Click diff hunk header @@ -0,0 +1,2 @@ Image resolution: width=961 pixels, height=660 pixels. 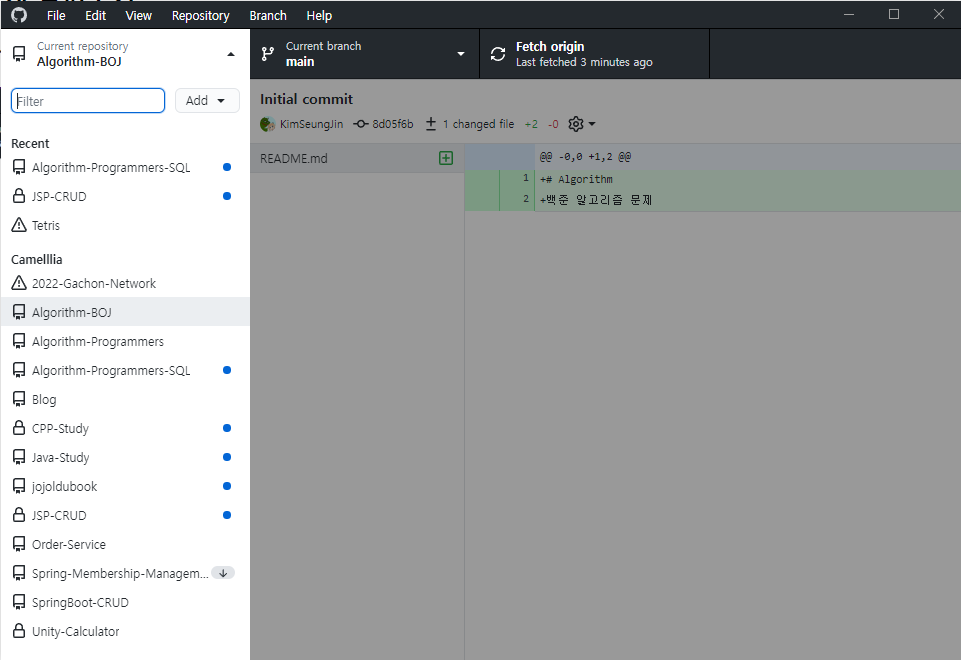click(585, 157)
